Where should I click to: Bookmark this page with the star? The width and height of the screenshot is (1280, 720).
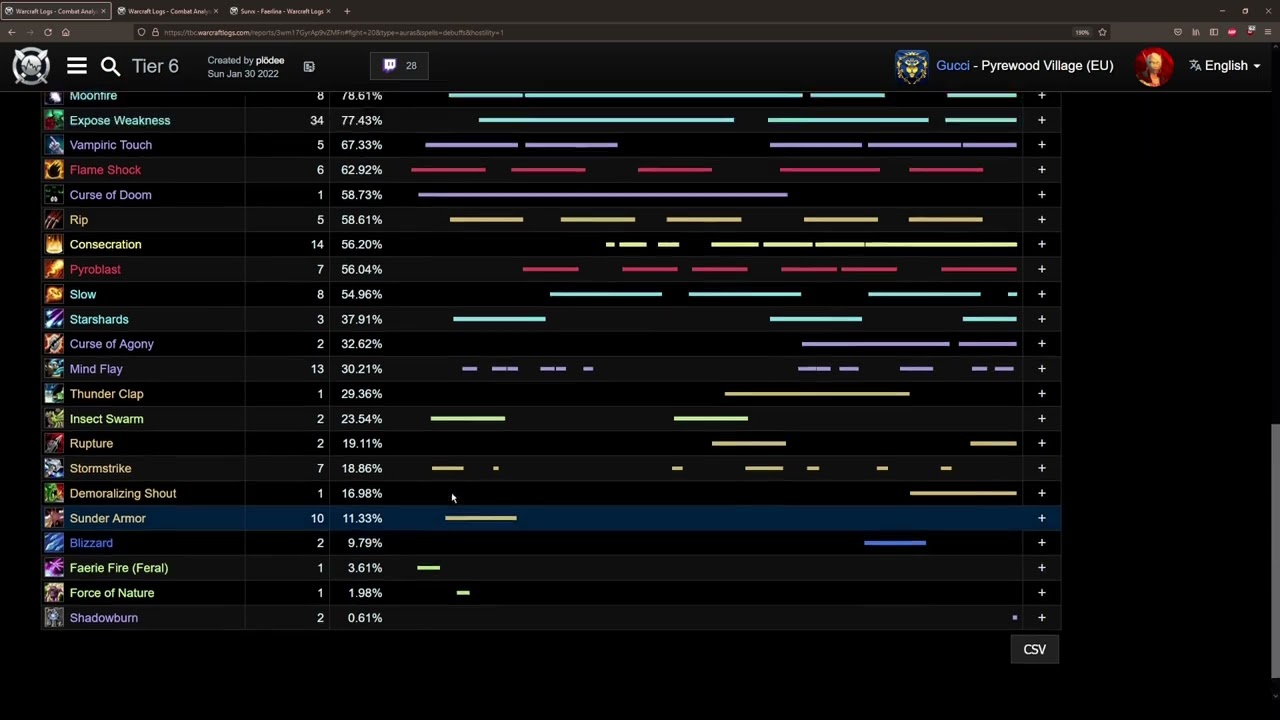(x=1102, y=32)
